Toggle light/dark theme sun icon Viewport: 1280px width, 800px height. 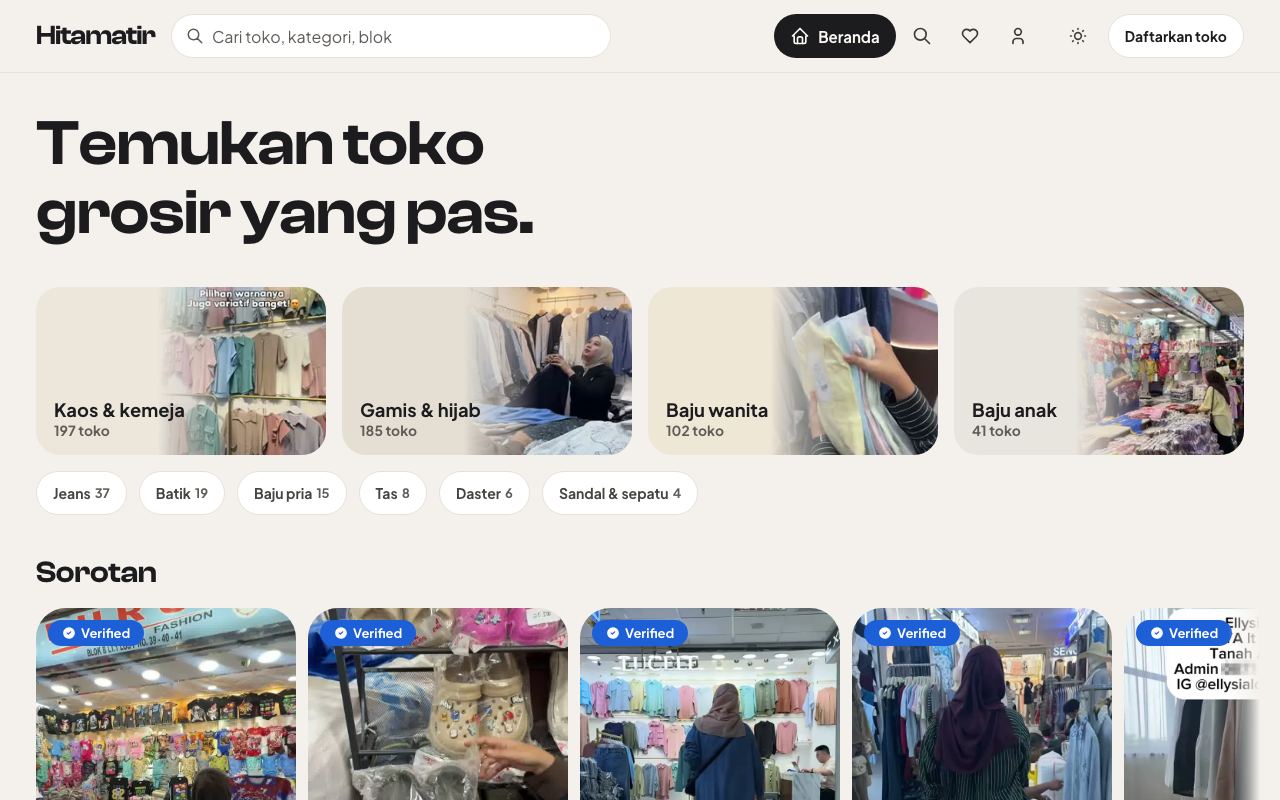pos(1078,36)
